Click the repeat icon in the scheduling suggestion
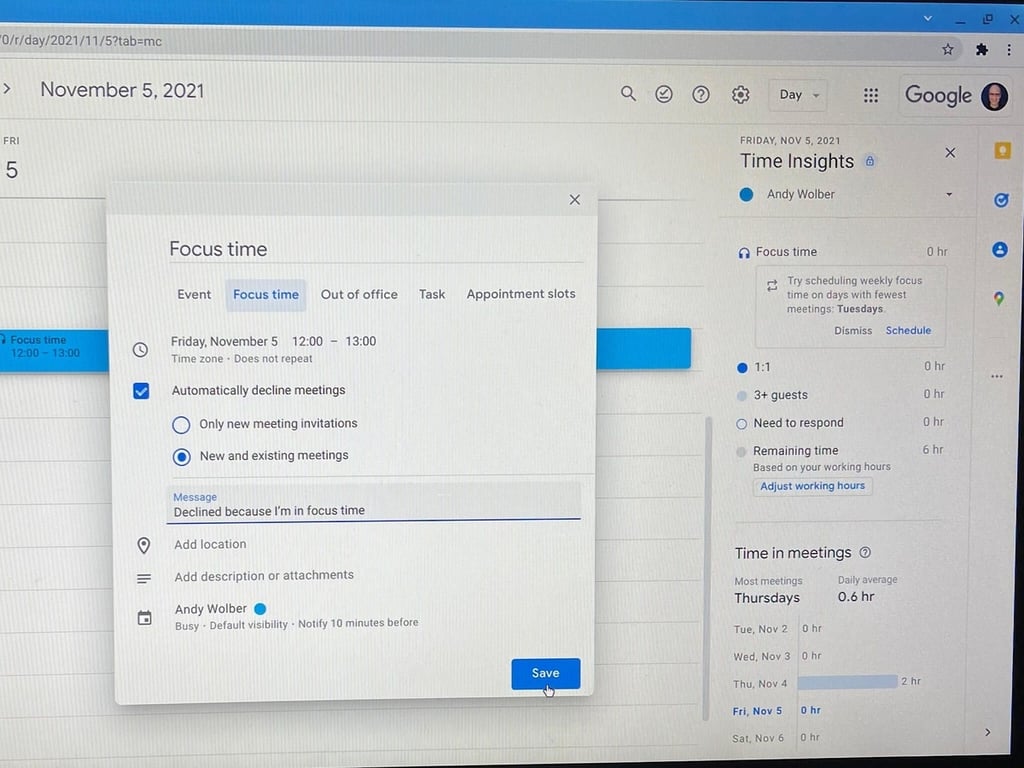Image resolution: width=1024 pixels, height=768 pixels. [x=772, y=285]
